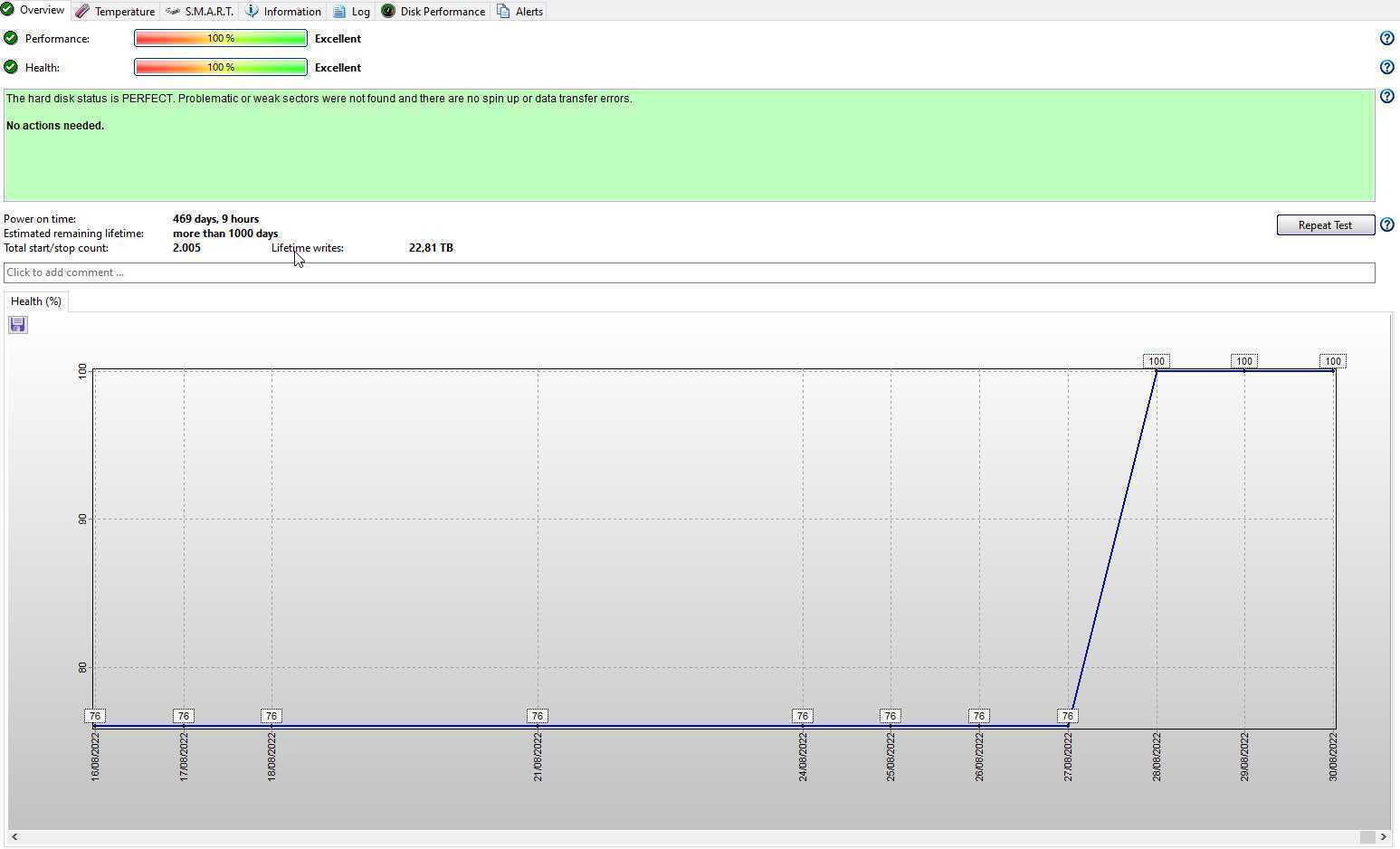
Task: Switch to the Log tab
Action: click(x=351, y=12)
